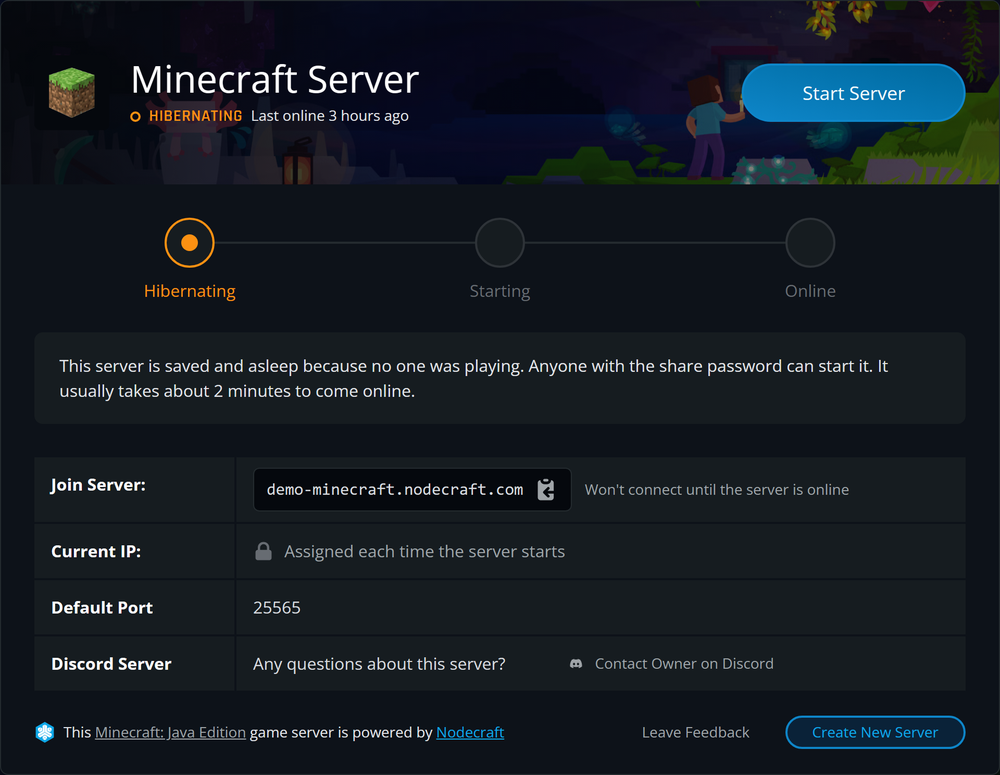Click the Start Server button
This screenshot has width=1000, height=775.
(853, 93)
